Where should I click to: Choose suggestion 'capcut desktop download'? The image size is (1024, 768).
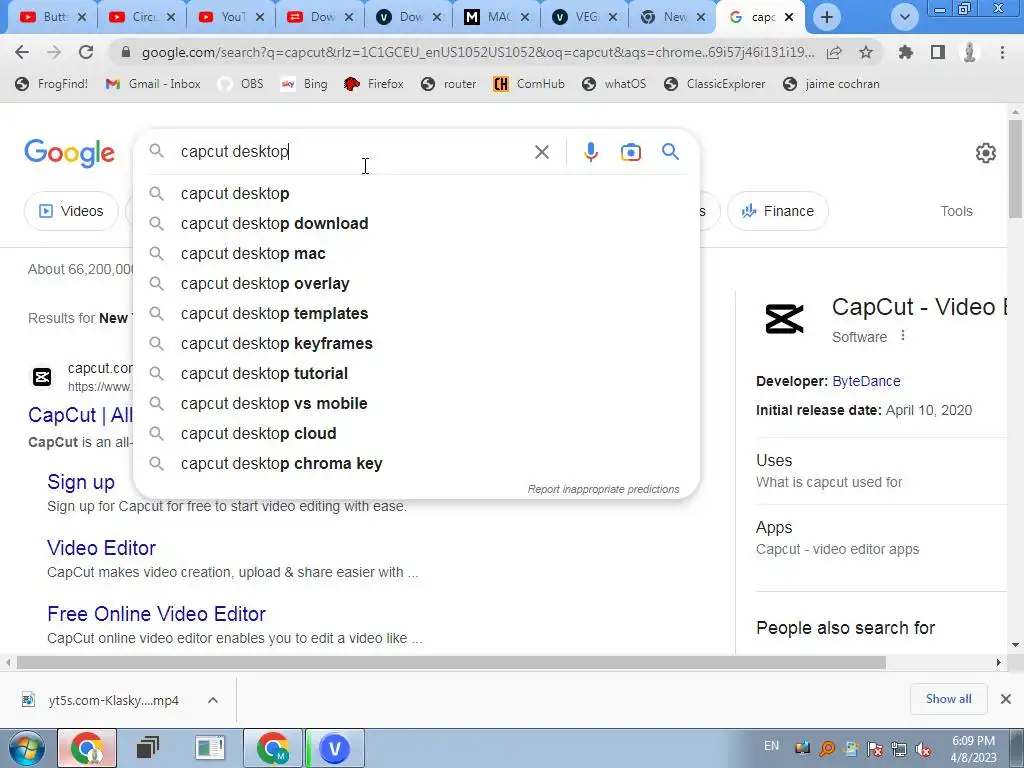click(416, 223)
